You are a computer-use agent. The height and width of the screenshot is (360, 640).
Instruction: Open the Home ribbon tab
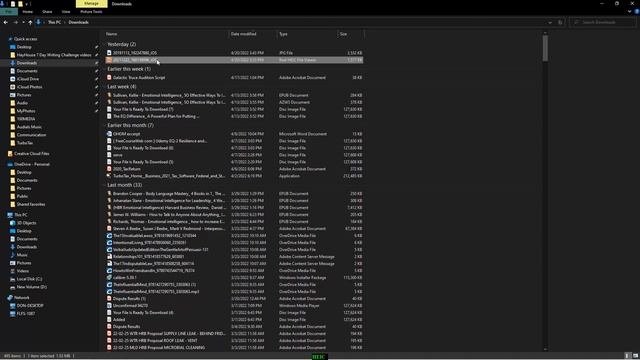28,12
